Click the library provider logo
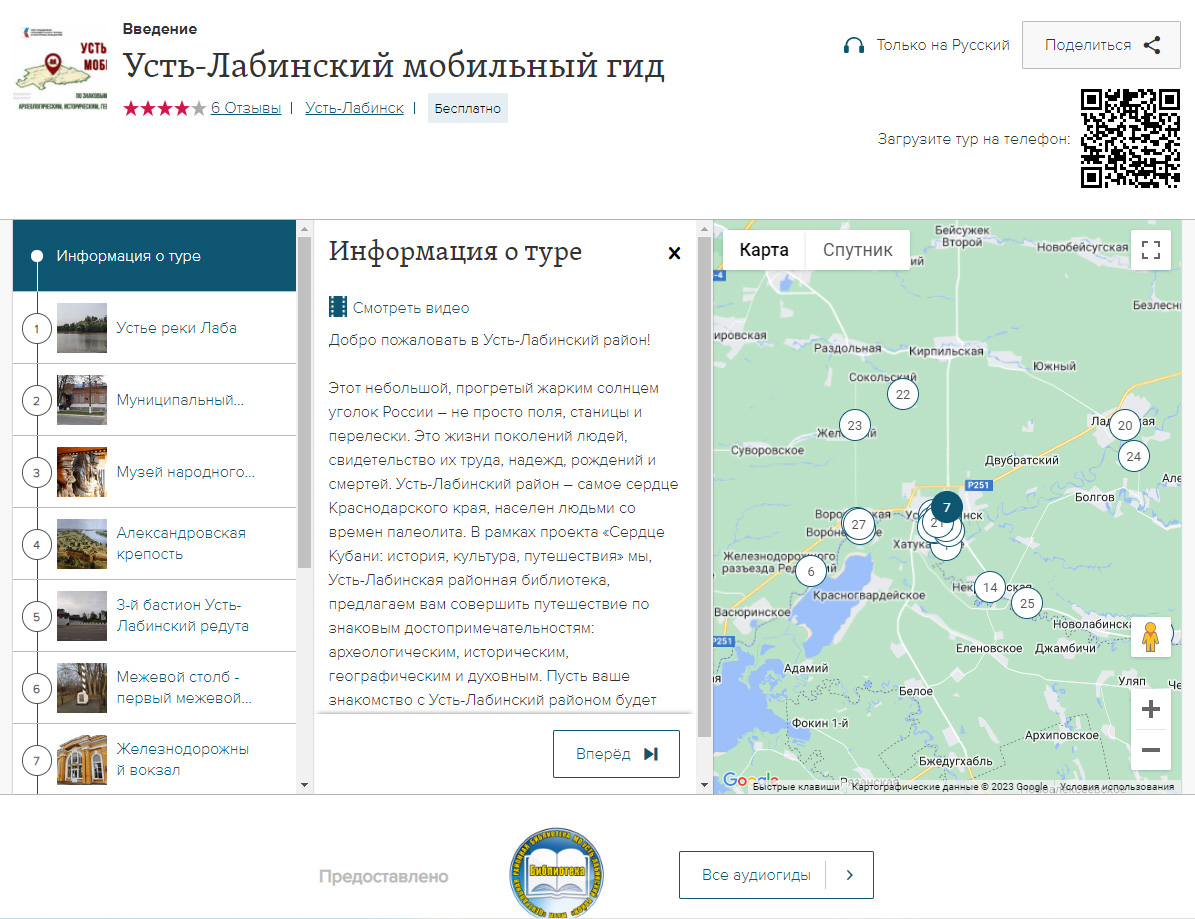This screenshot has width=1195, height=919. [x=556, y=873]
